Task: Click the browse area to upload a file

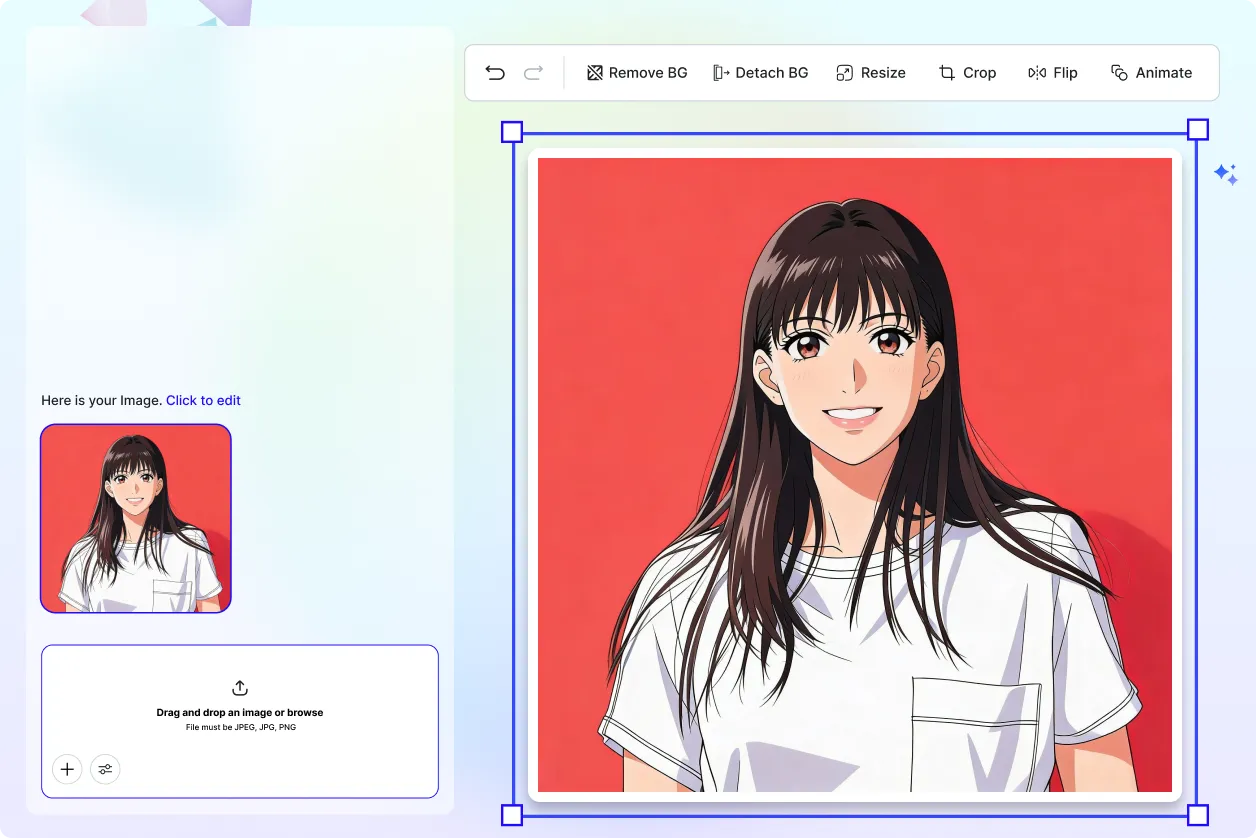Action: [x=239, y=720]
